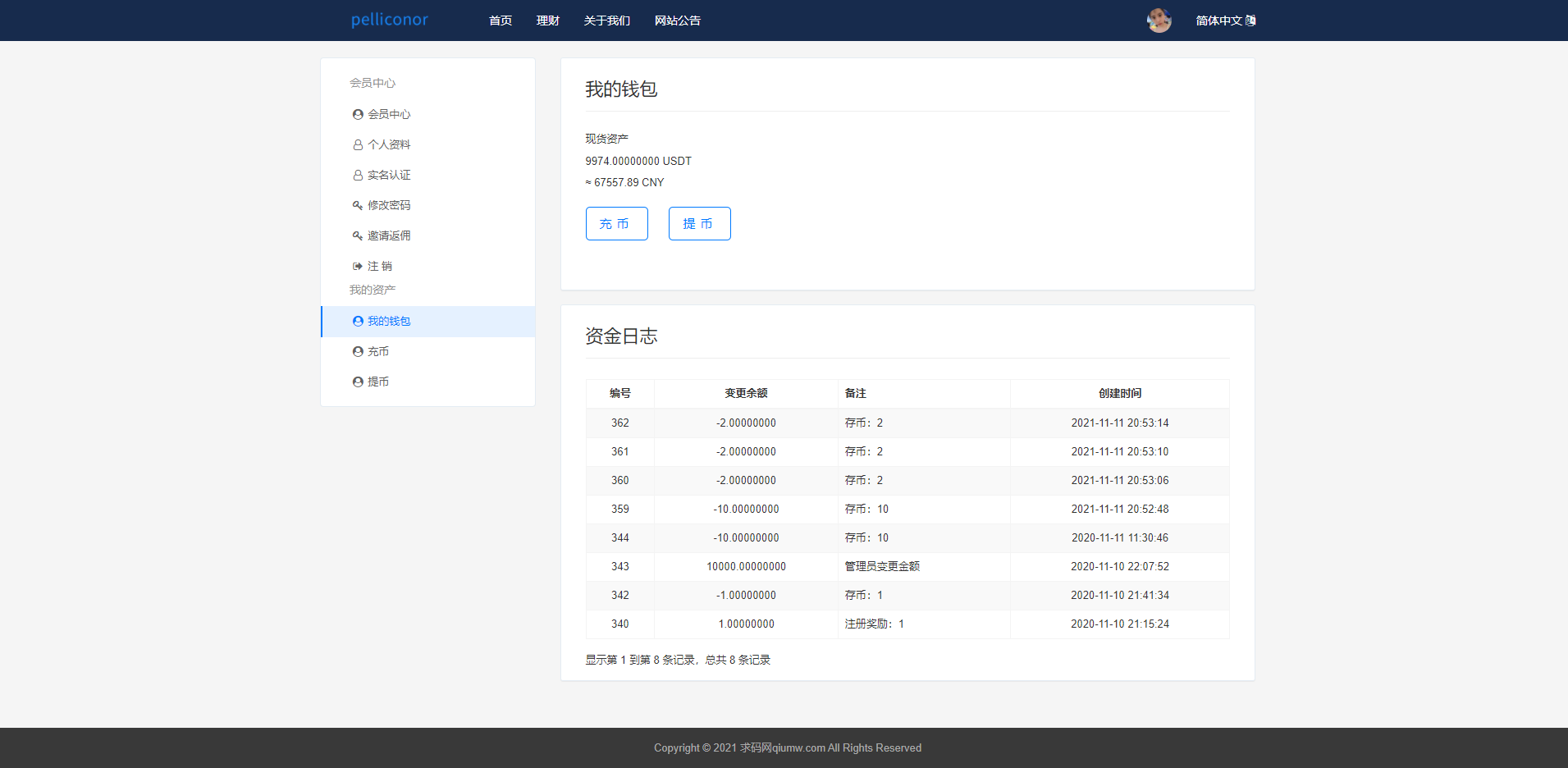
Task: Click the logout icon beside 注销
Action: click(x=358, y=267)
